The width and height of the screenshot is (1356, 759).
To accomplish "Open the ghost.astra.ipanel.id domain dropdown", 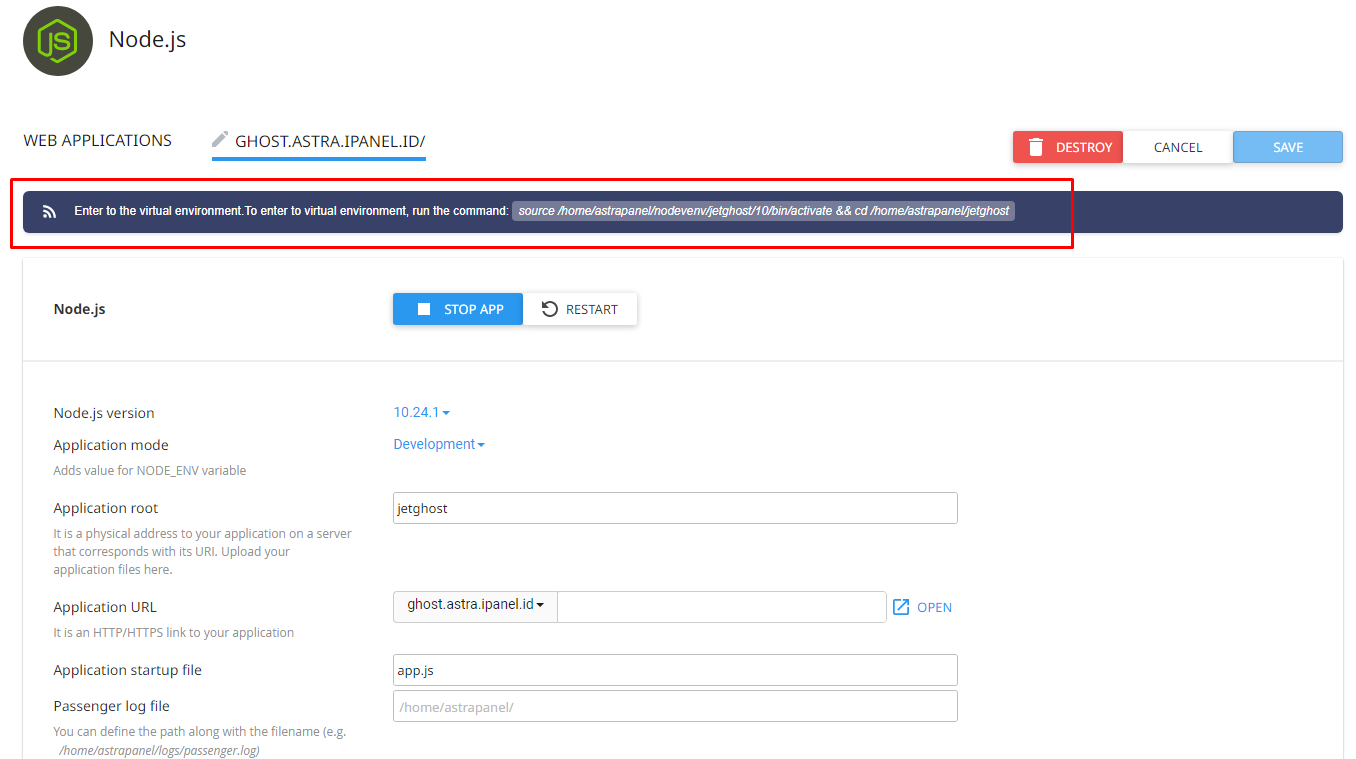I will (475, 606).
